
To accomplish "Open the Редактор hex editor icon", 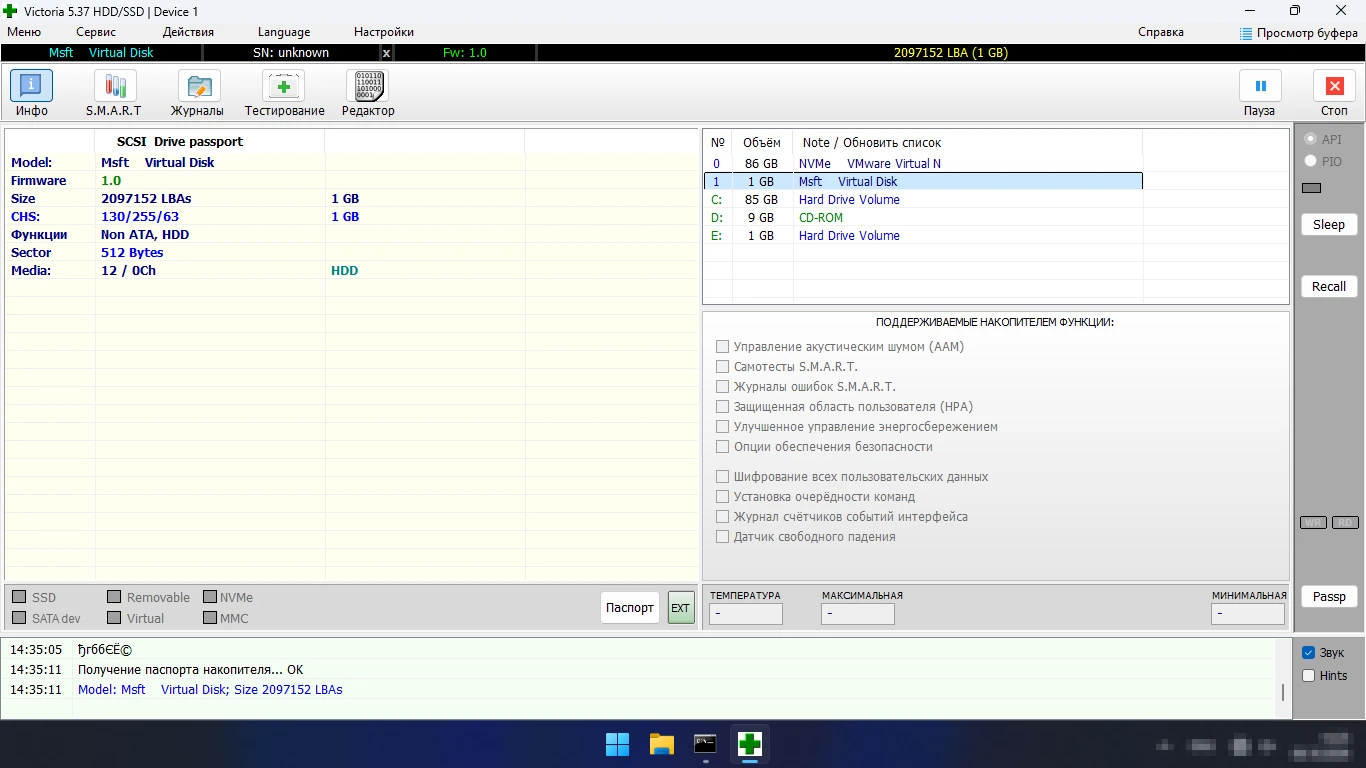I will 367,86.
